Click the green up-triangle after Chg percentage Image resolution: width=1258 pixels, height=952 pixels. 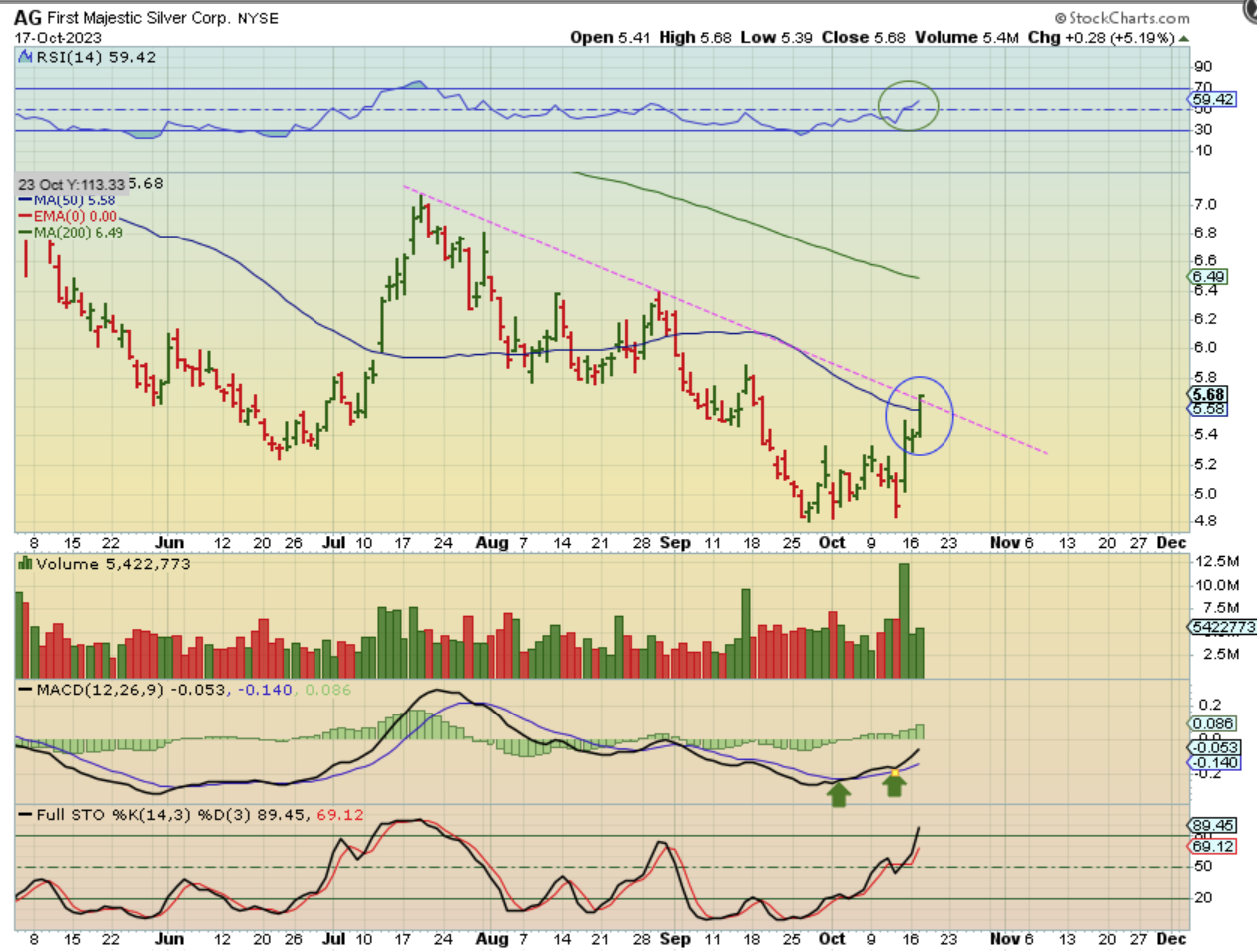tap(1184, 38)
